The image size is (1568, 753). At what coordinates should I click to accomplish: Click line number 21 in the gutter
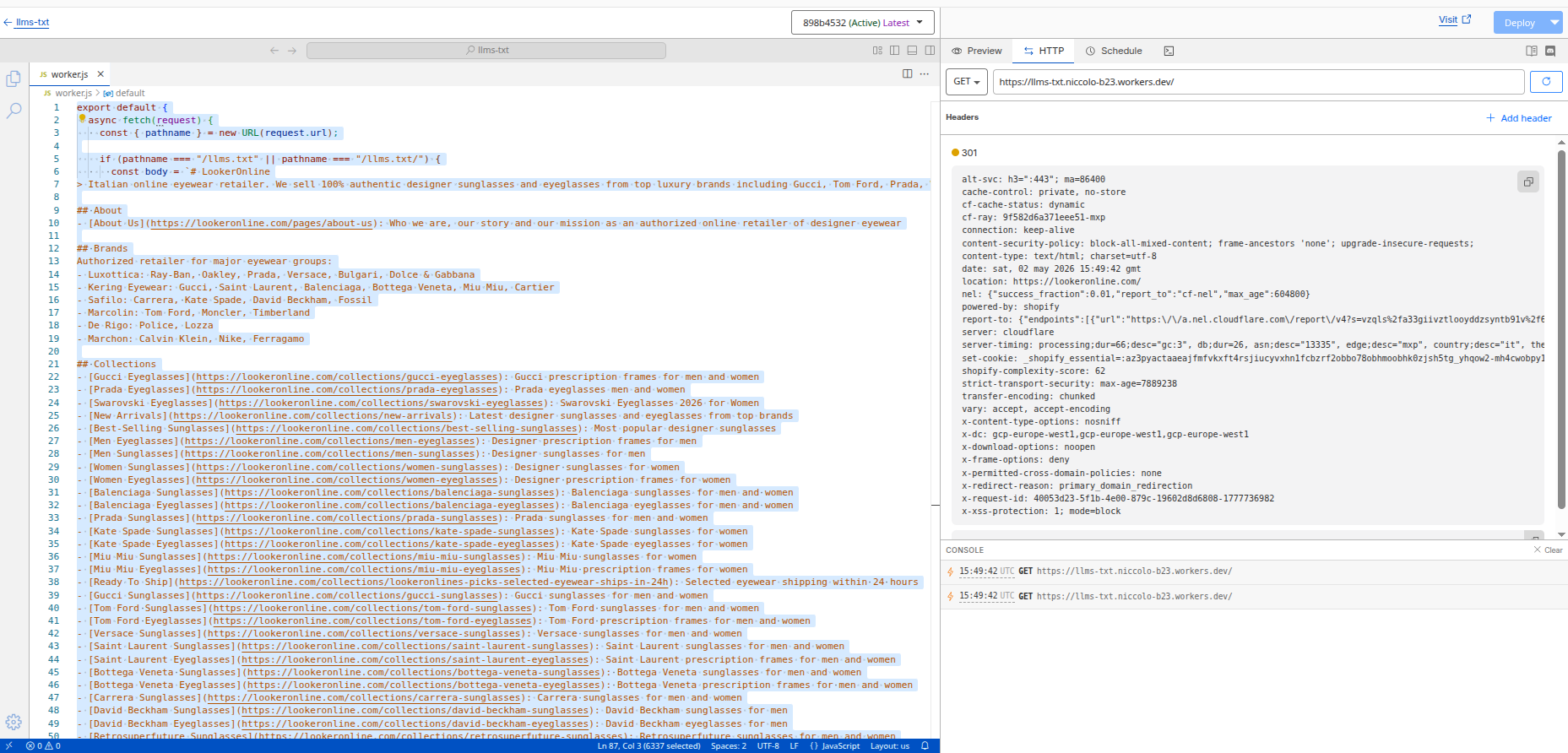pyautogui.click(x=53, y=365)
